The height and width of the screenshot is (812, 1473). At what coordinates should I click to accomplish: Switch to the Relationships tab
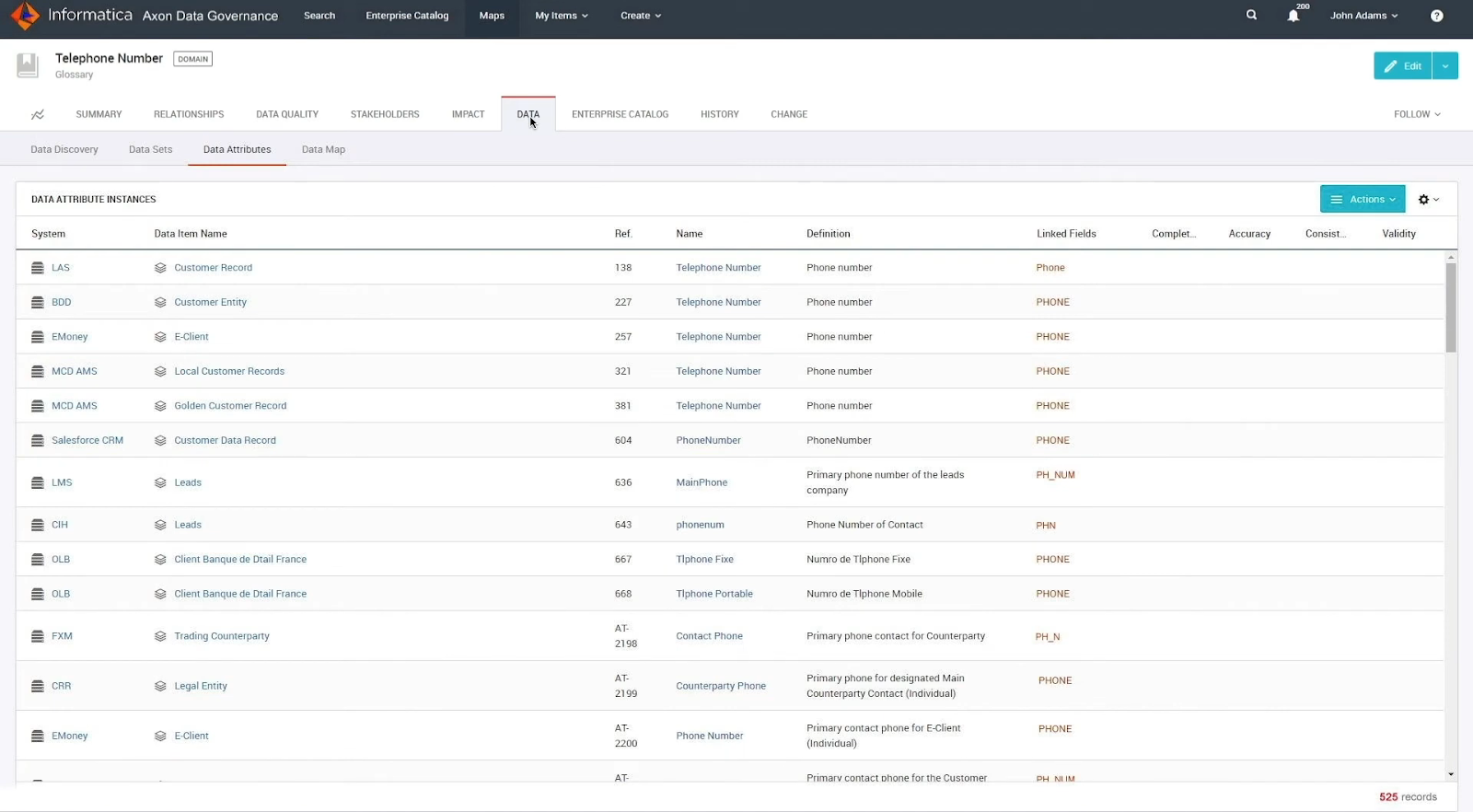(189, 114)
